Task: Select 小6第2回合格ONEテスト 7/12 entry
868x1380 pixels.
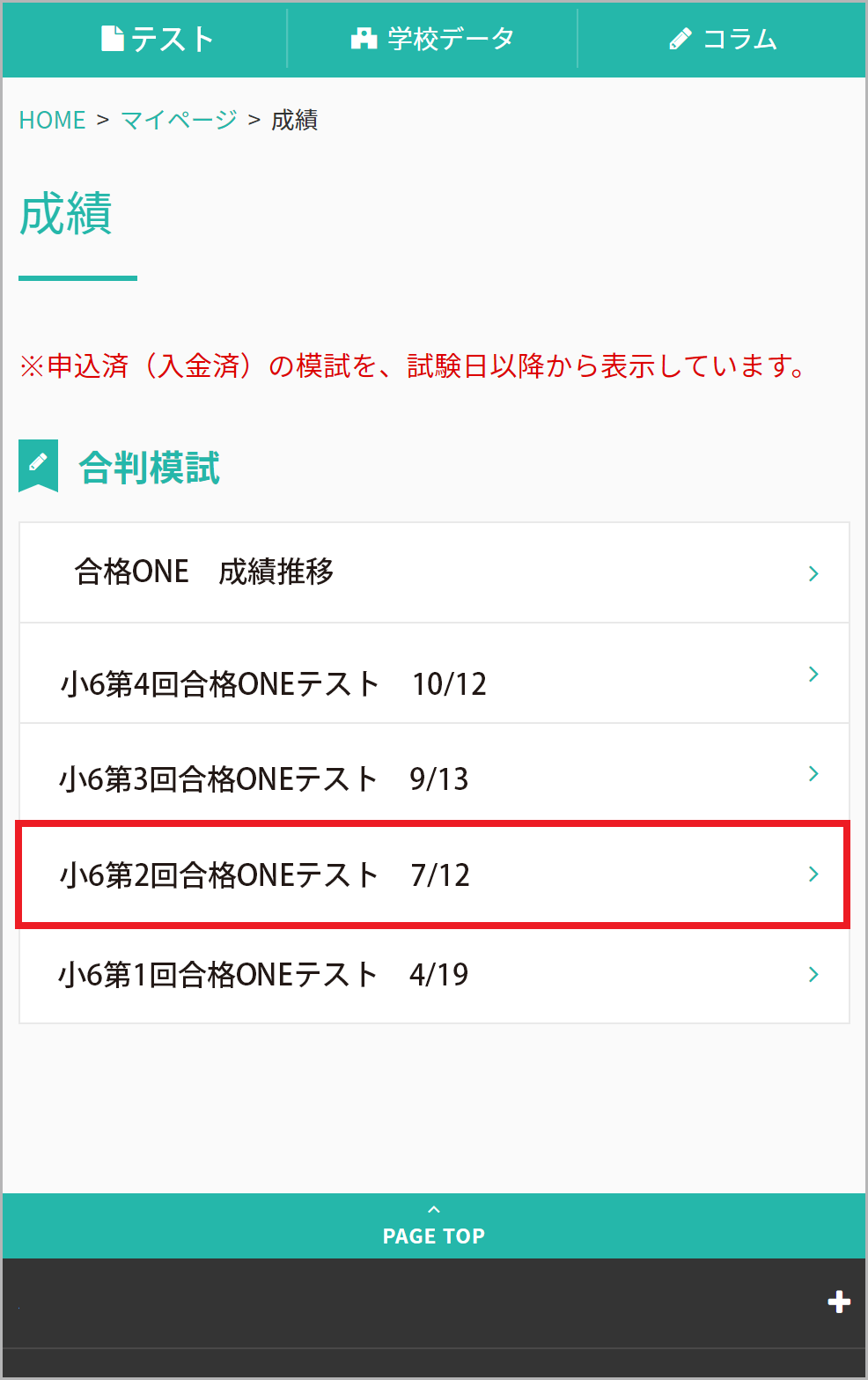Action: coord(264,875)
